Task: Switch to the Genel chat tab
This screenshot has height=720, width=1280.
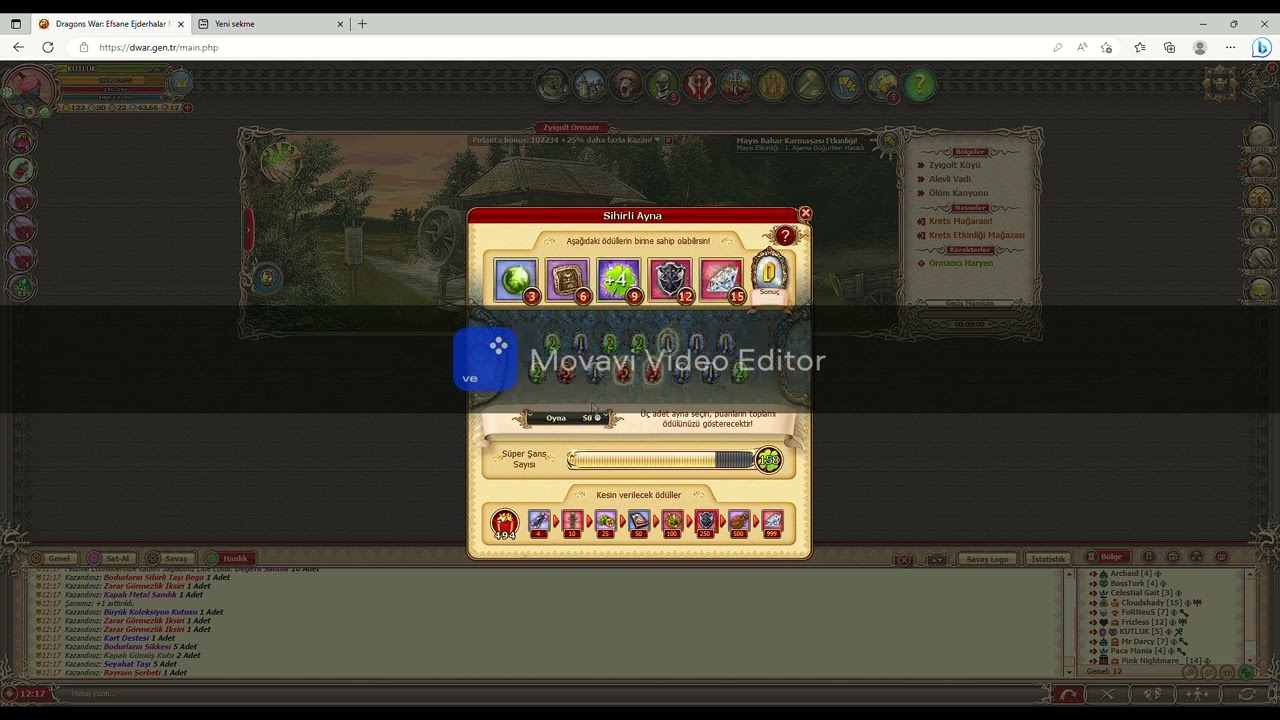Action: pos(52,559)
